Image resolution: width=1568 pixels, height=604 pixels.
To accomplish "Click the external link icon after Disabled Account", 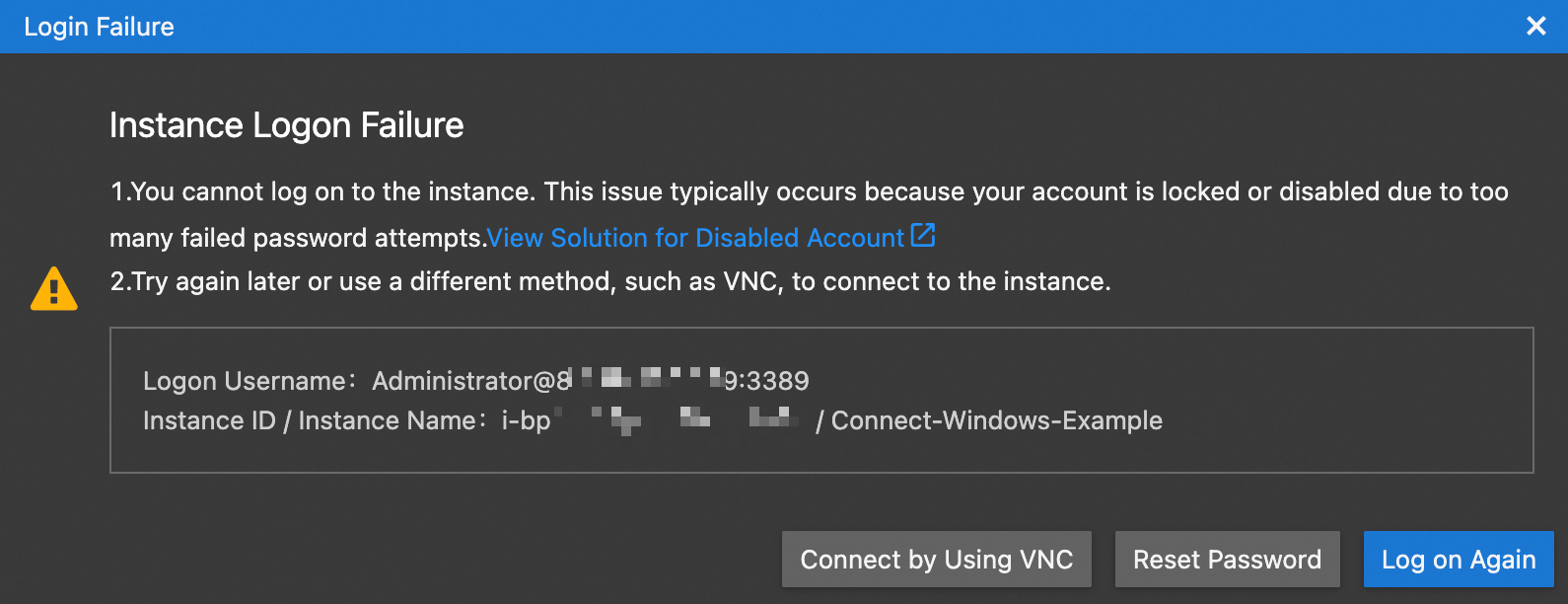I will click(922, 236).
